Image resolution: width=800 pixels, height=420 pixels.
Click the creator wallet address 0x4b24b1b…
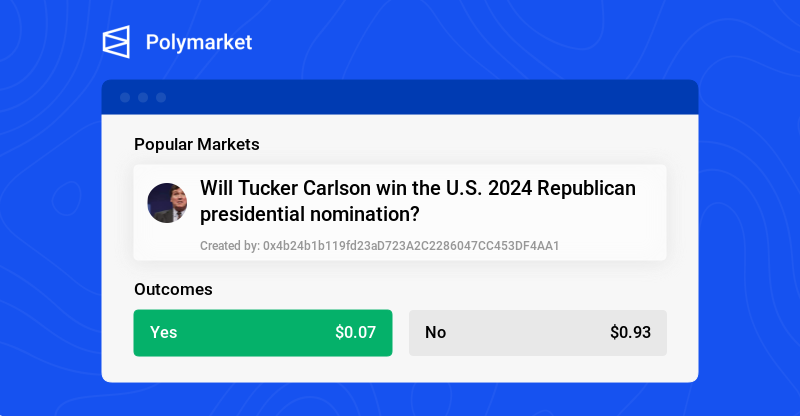410,245
